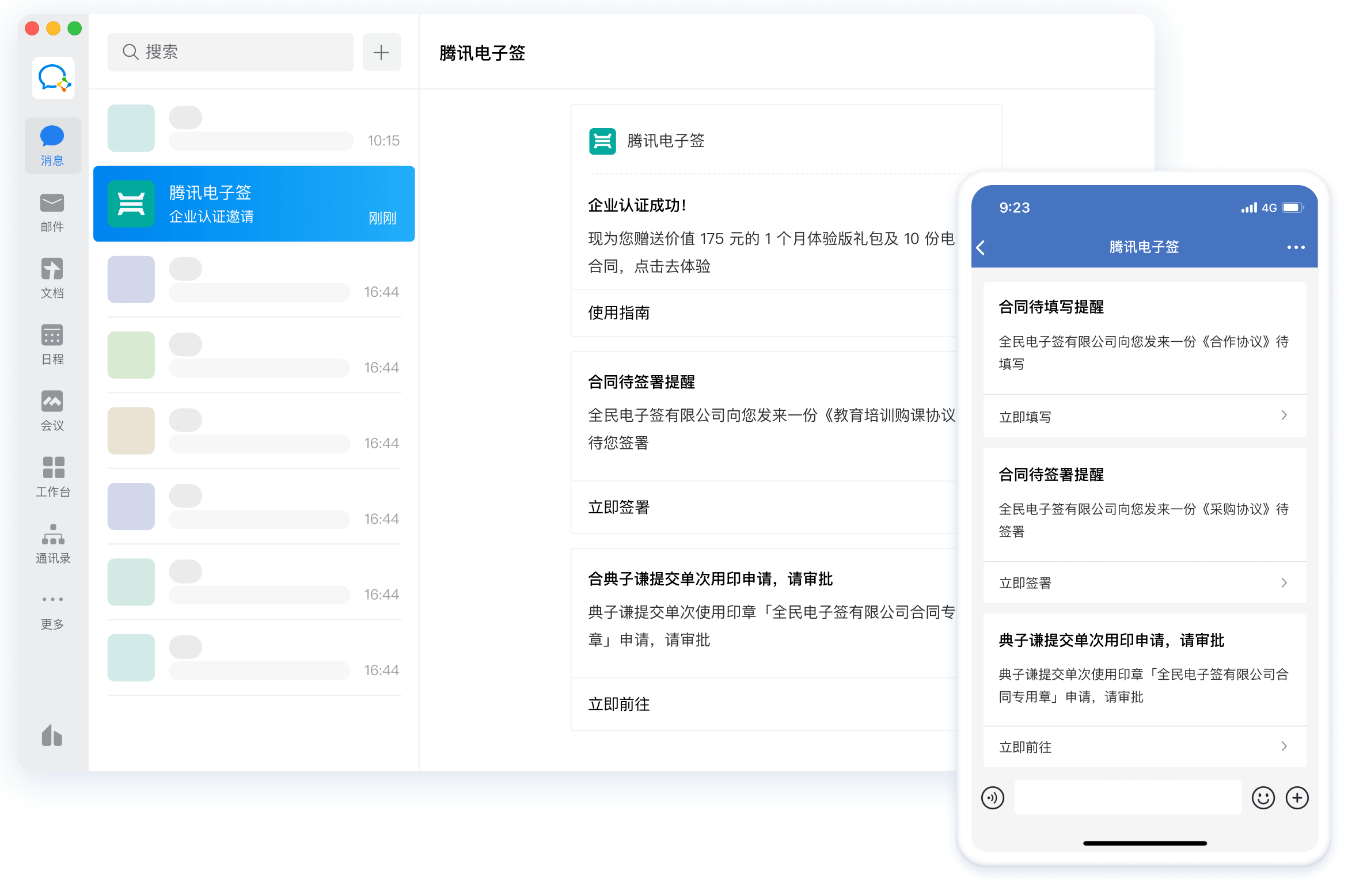Tap the voice input icon in the phone

[x=992, y=797]
